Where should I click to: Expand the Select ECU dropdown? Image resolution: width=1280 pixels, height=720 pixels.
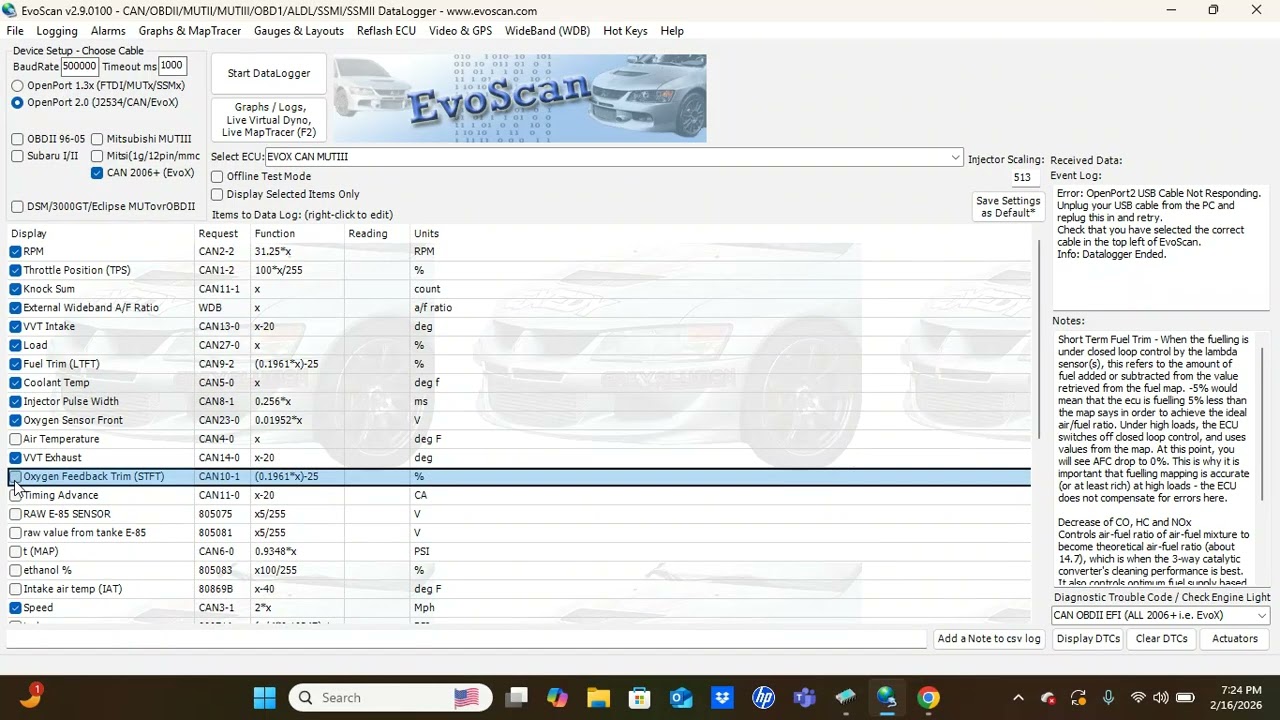(x=955, y=157)
